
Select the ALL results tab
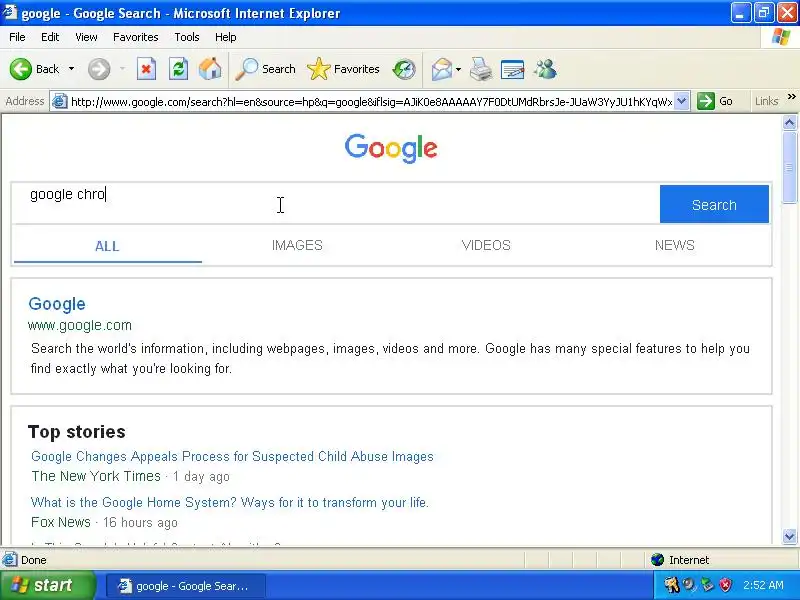pyautogui.click(x=107, y=246)
